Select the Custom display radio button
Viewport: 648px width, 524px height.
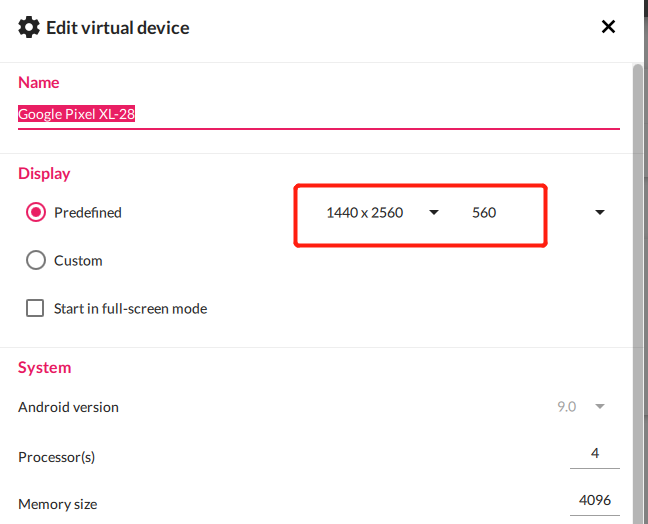pos(36,260)
